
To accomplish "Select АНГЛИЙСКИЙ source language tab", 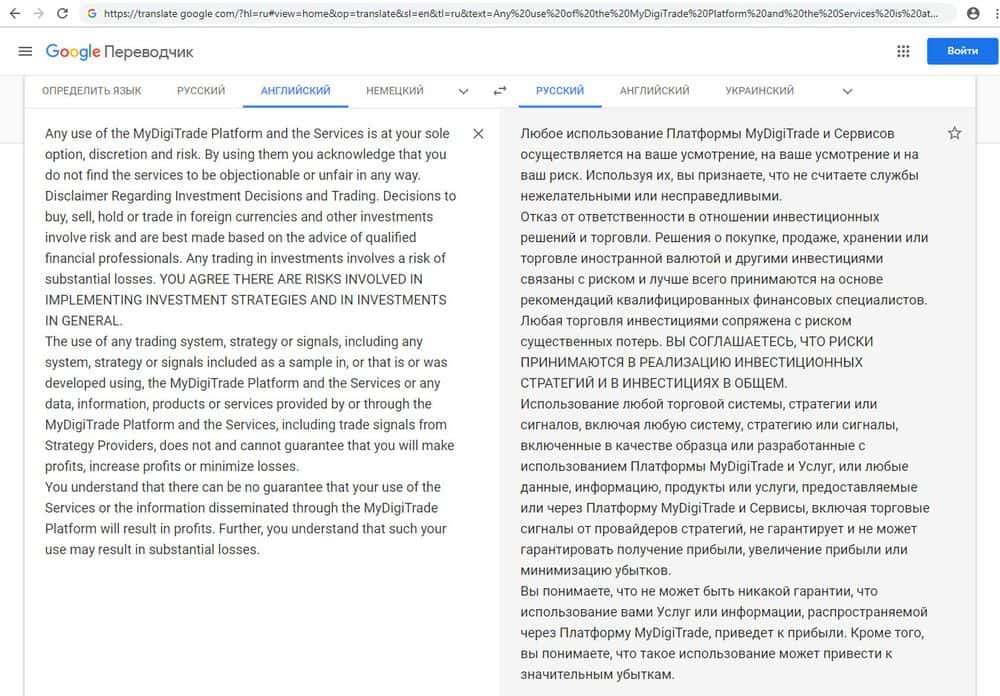I will [295, 91].
